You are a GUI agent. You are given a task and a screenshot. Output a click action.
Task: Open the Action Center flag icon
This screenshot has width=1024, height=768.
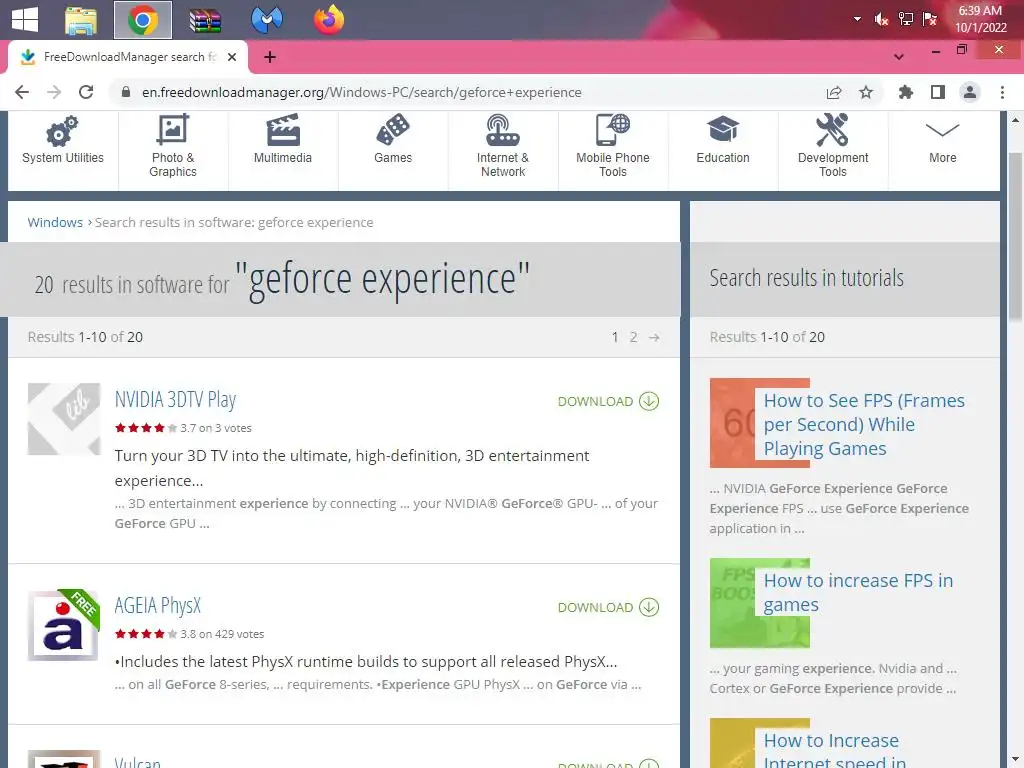point(930,19)
